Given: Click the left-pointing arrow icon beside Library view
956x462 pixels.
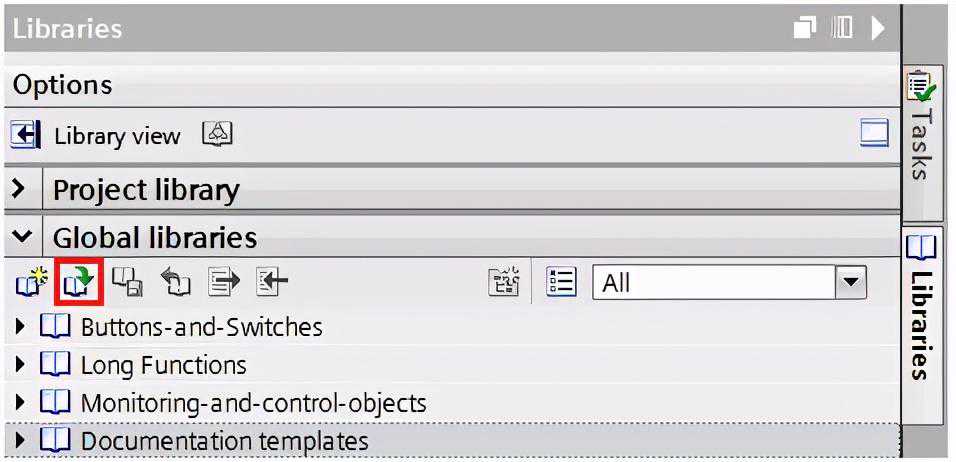Looking at the screenshot, I should point(26,135).
